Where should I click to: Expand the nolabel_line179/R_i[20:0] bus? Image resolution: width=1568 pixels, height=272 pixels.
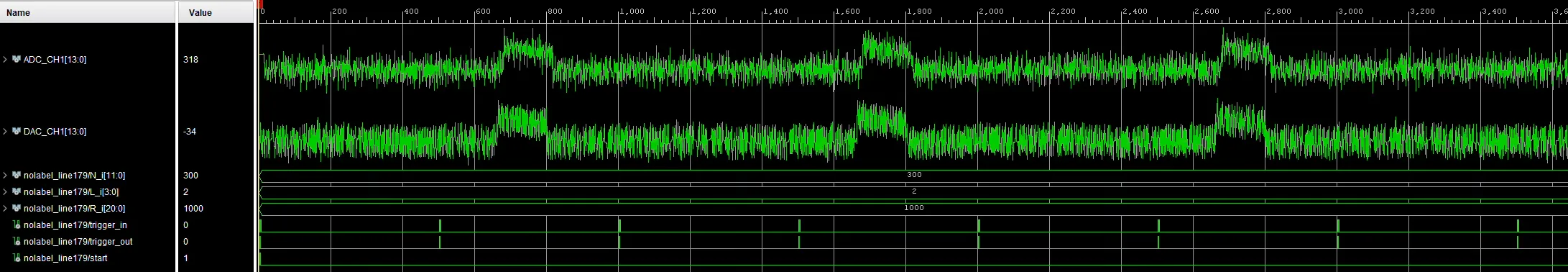5,209
